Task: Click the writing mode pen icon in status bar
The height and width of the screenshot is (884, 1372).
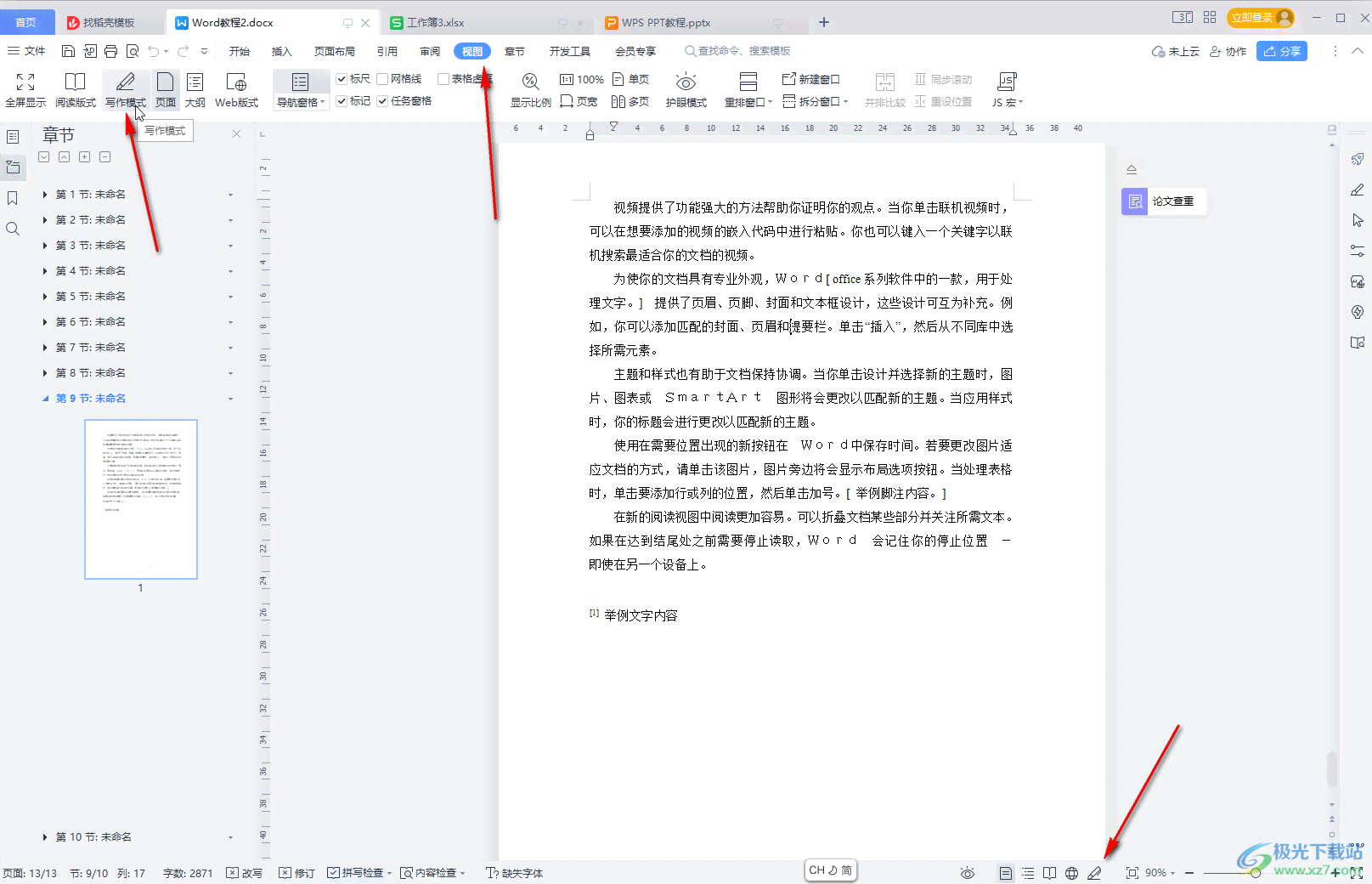Action: pos(1094,873)
